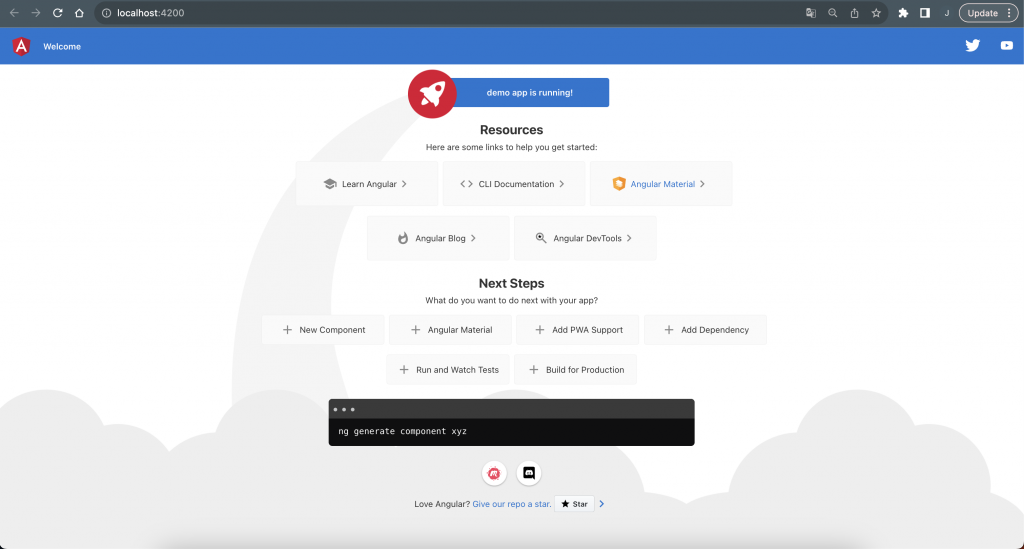Click chevron on Angular Material resource card
Image resolution: width=1024 pixels, height=549 pixels.
tap(702, 184)
